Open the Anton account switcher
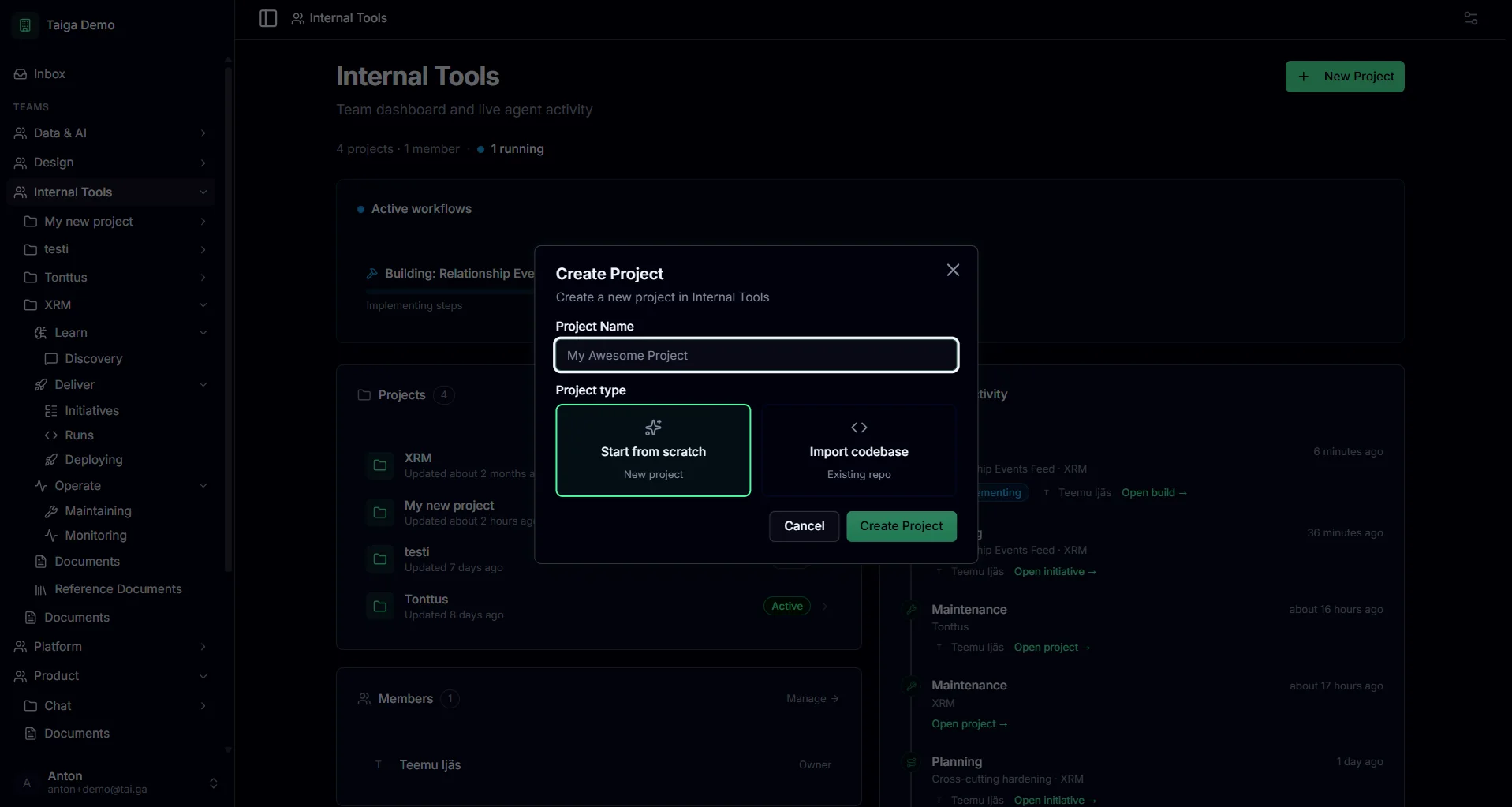 click(x=114, y=783)
